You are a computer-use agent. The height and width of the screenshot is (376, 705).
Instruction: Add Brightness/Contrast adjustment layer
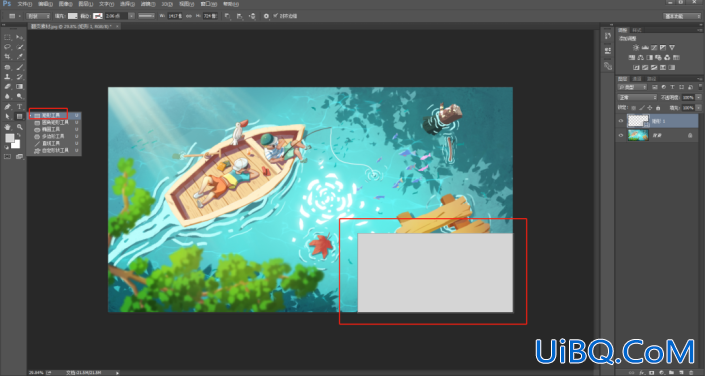[635, 47]
